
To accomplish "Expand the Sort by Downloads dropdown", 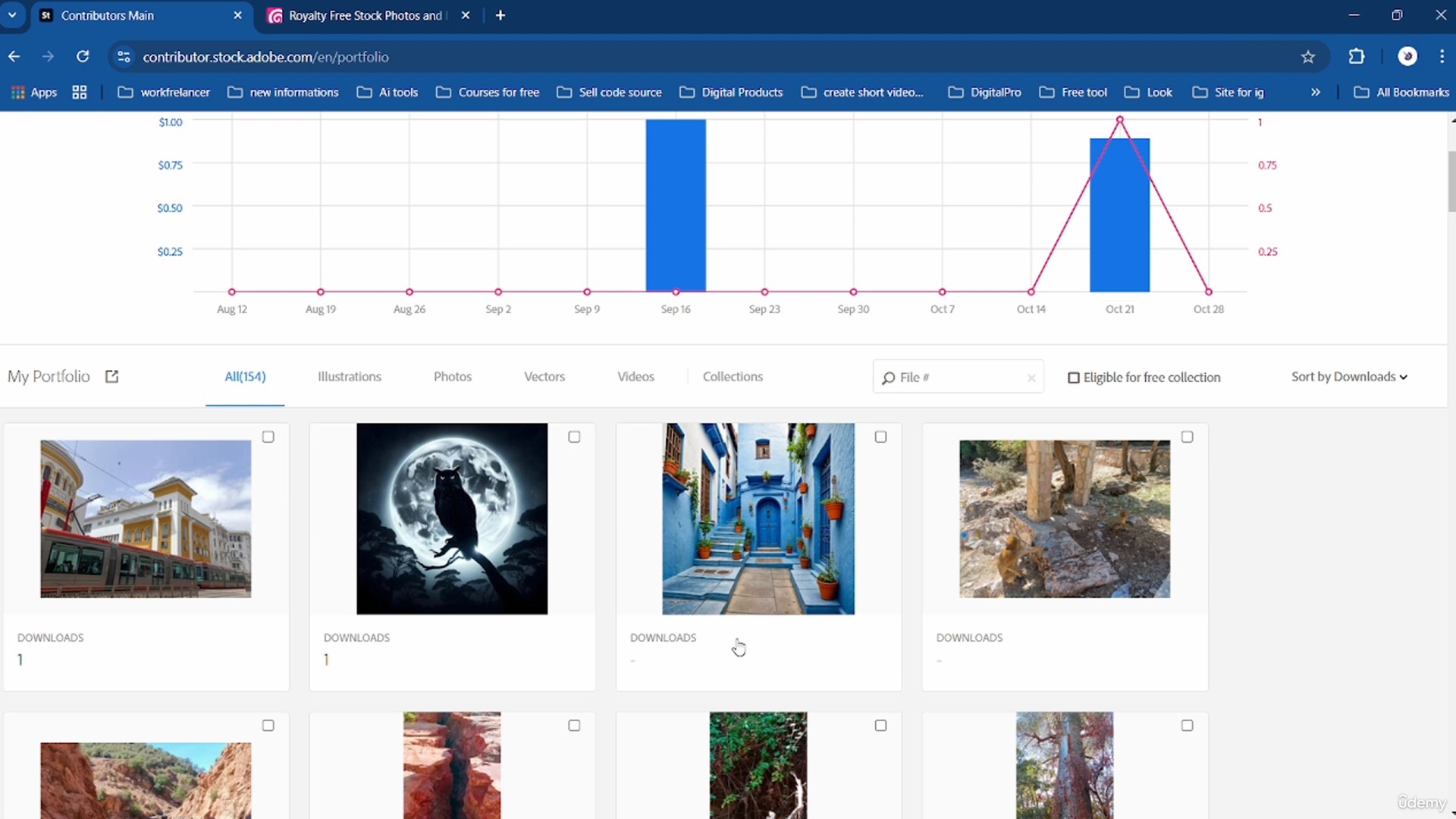I will 1349,377.
